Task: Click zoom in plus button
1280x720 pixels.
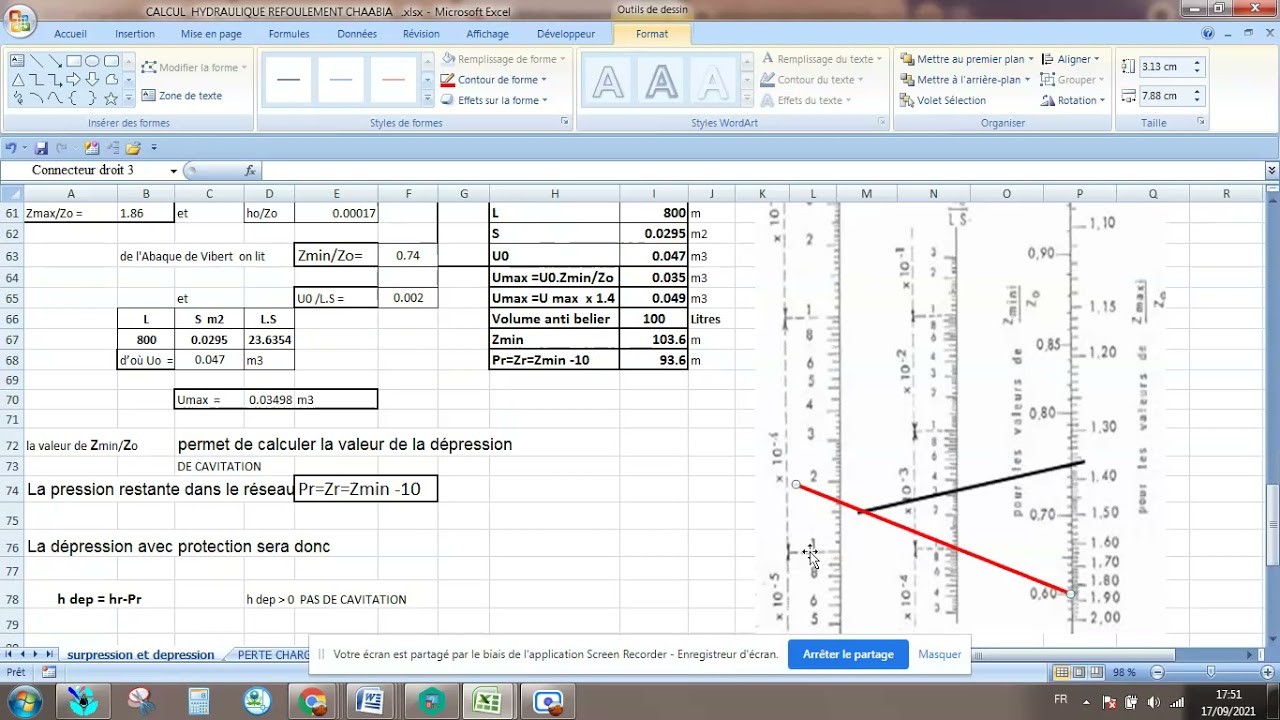Action: pos(1265,673)
